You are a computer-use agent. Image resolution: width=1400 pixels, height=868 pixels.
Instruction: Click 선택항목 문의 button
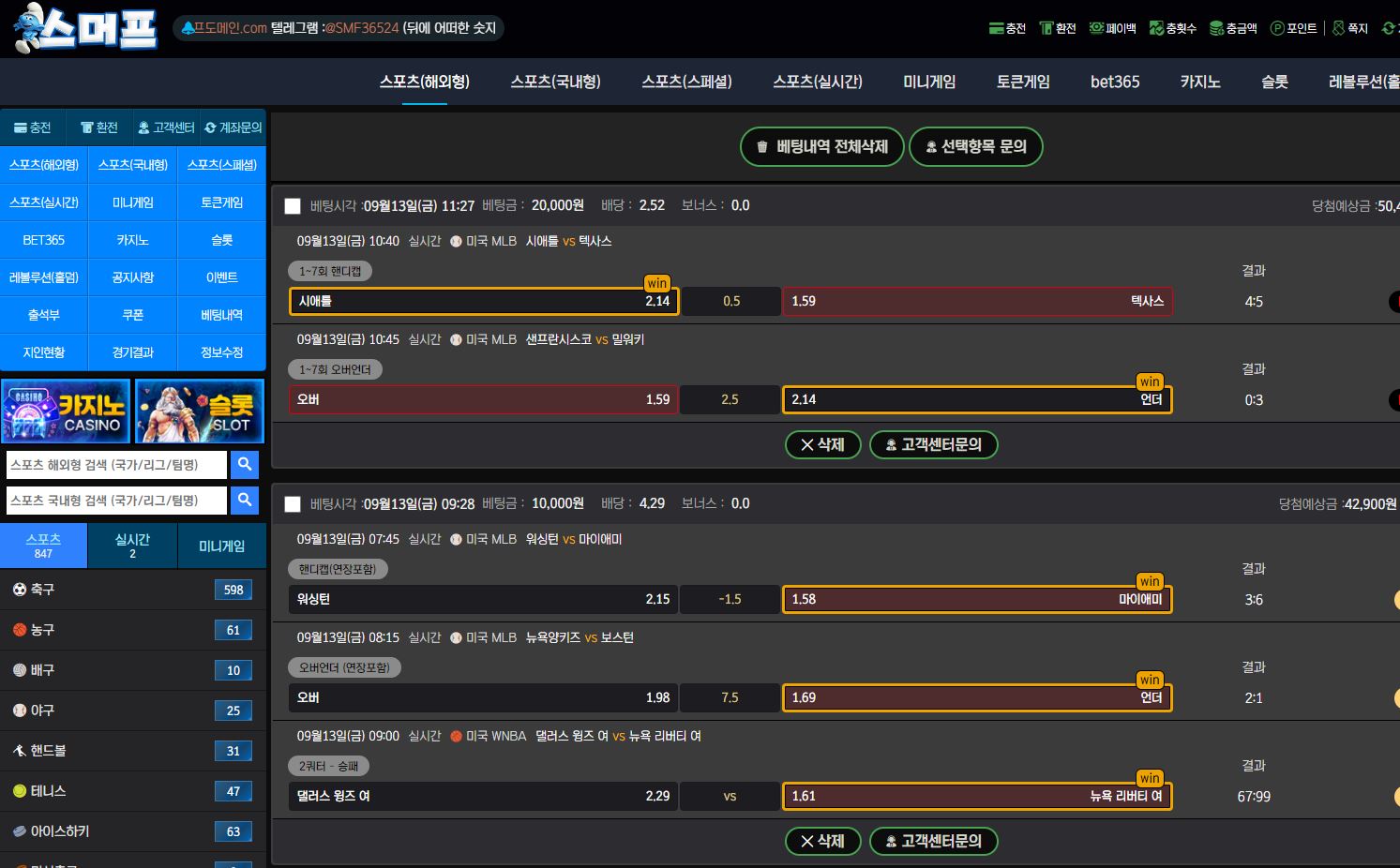pos(975,146)
